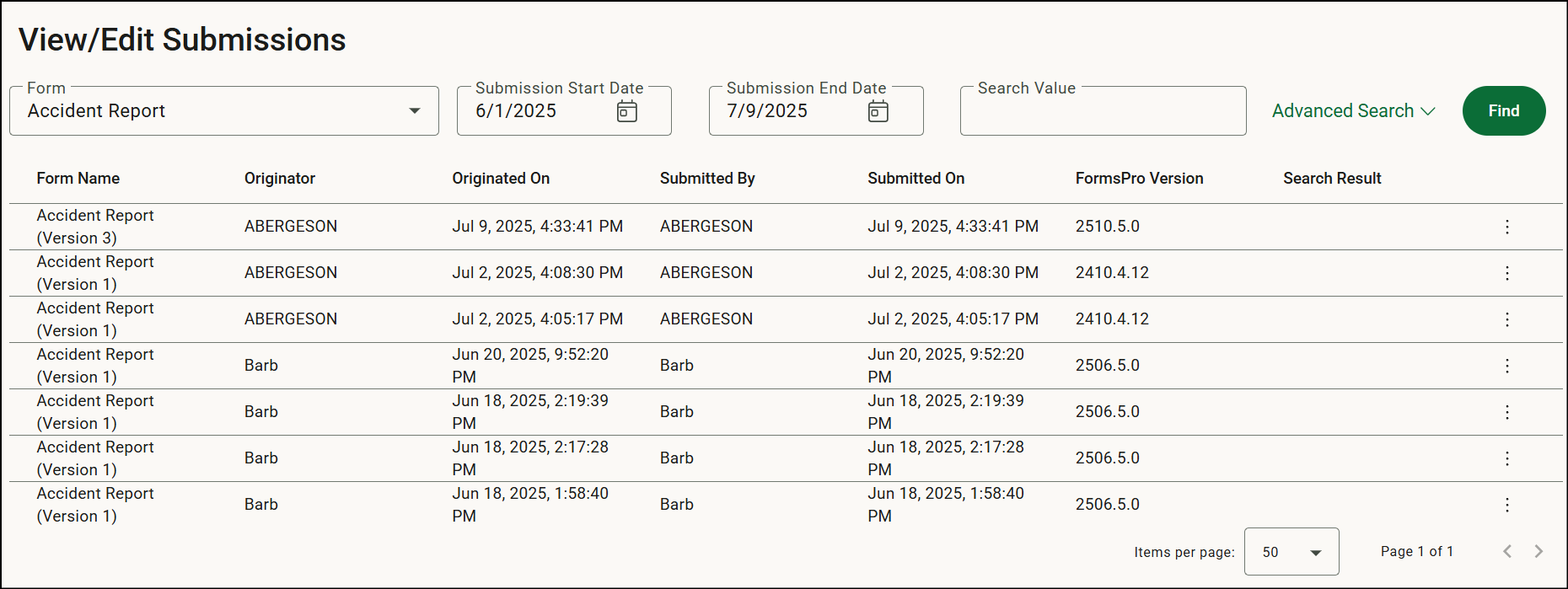
Task: Click Originated On Jun 20, 2025, 9:52:20 PM
Action: tap(530, 366)
